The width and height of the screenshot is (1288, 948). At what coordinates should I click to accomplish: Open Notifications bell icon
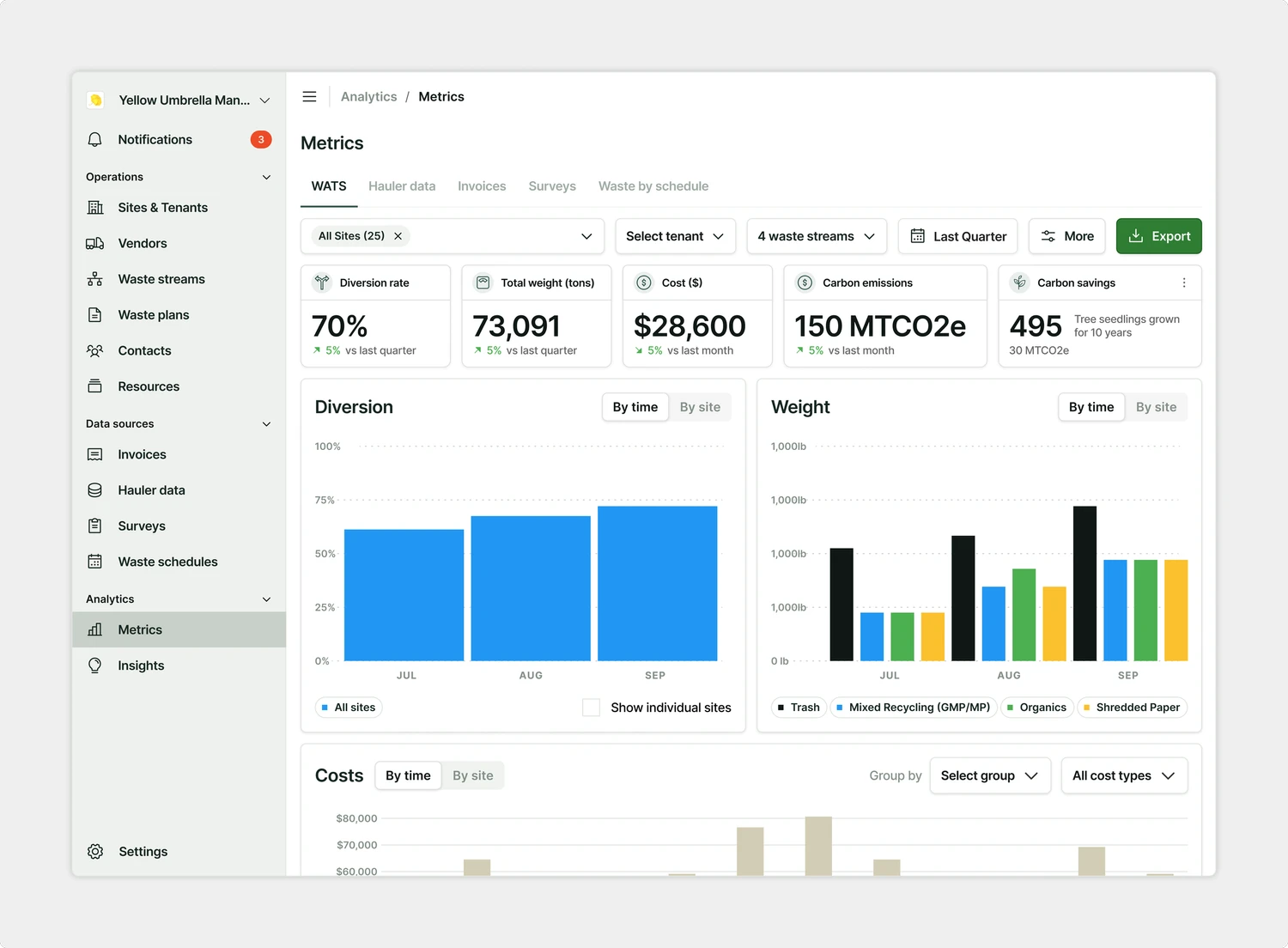point(95,139)
